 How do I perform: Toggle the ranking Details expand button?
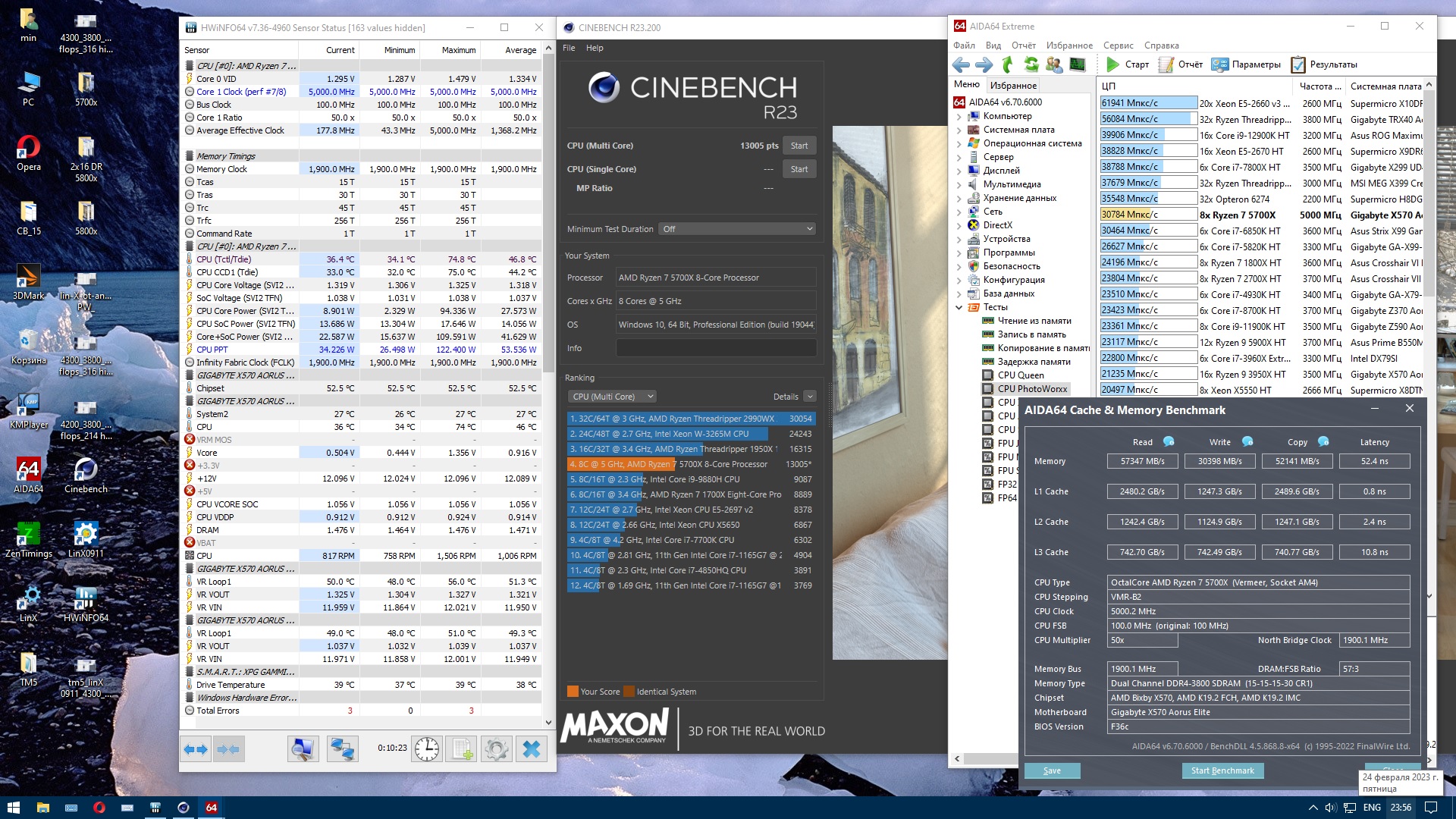(810, 397)
